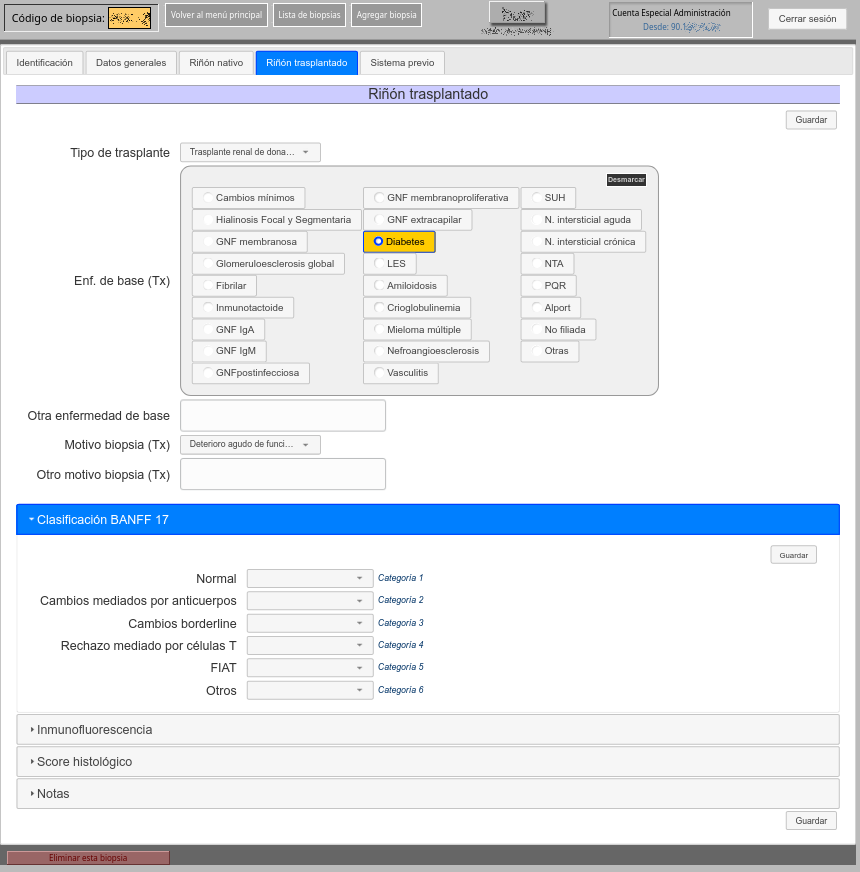Open the Cambios borderline dropdown

pyautogui.click(x=309, y=623)
